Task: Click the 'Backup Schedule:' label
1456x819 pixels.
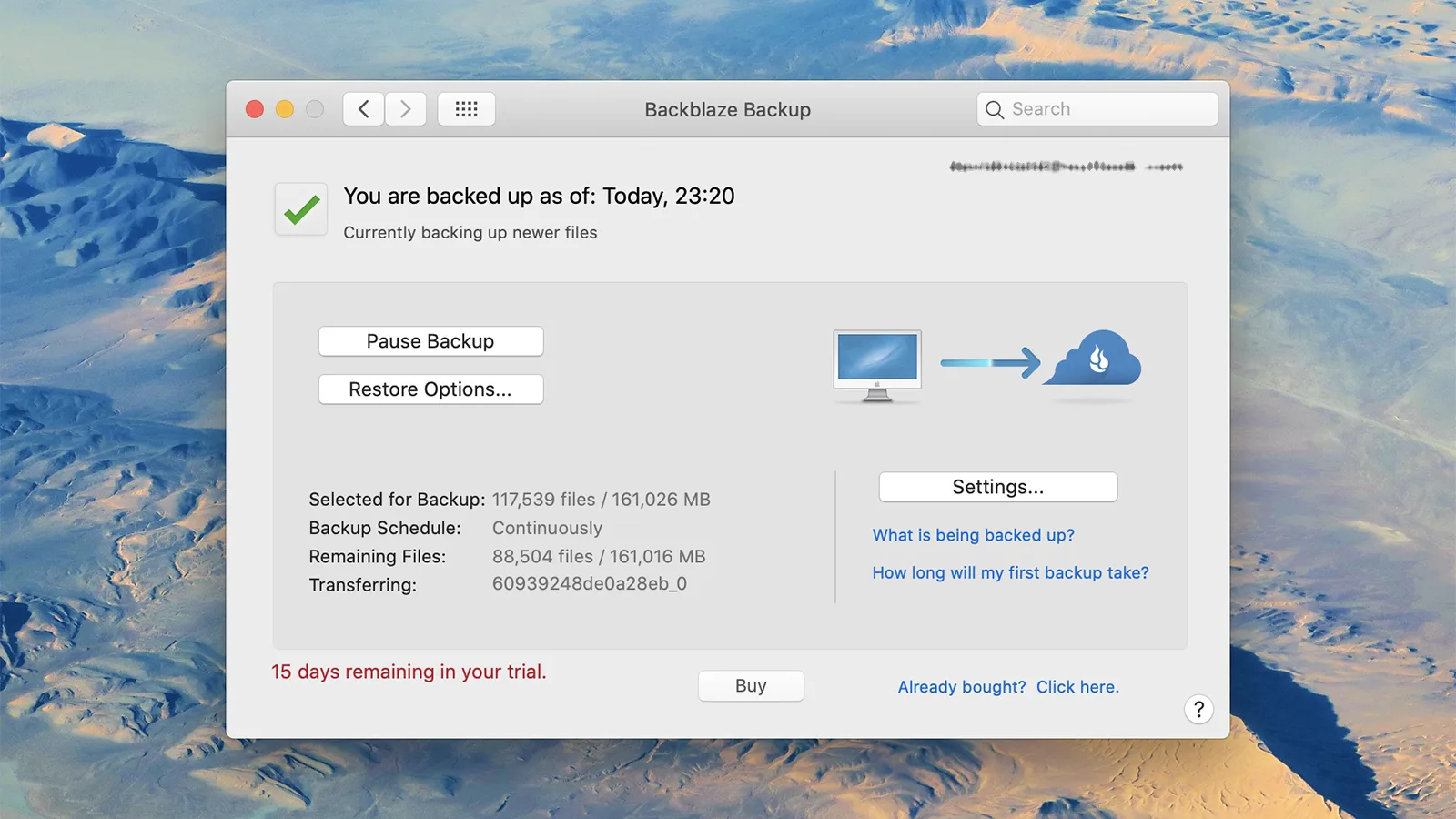Action: 385,528
